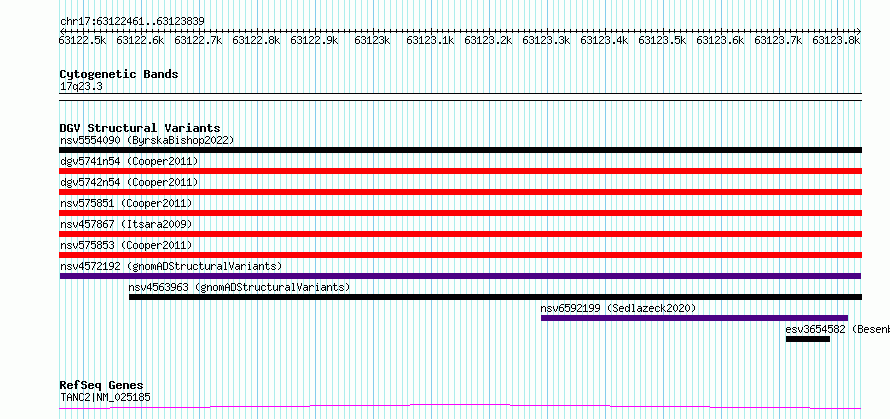Click the nsv5554090 (ByrskaBishop2022) variant label
The image size is (890, 419).
click(x=147, y=140)
